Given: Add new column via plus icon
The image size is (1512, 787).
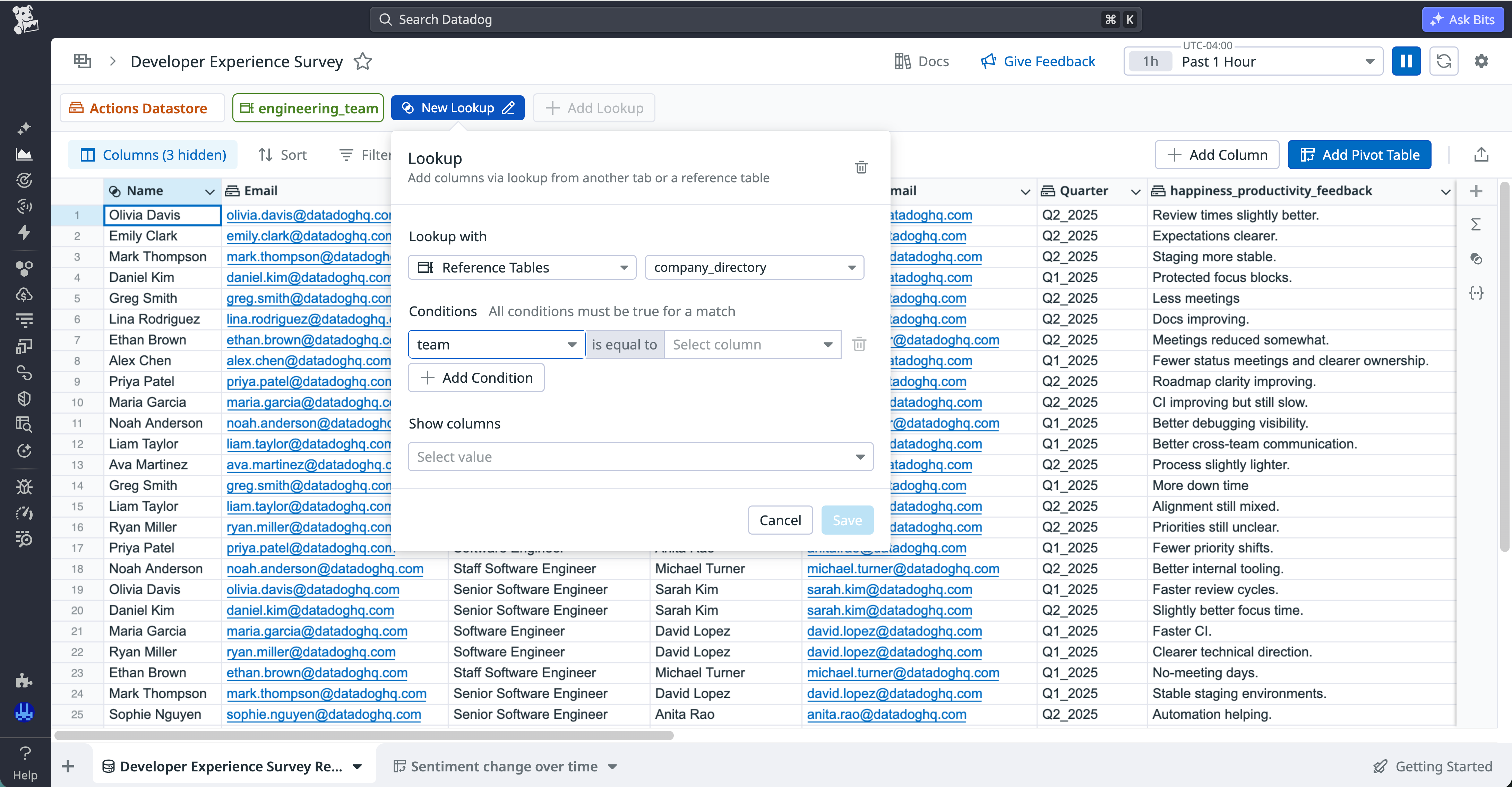Looking at the screenshot, I should pyautogui.click(x=1476, y=191).
